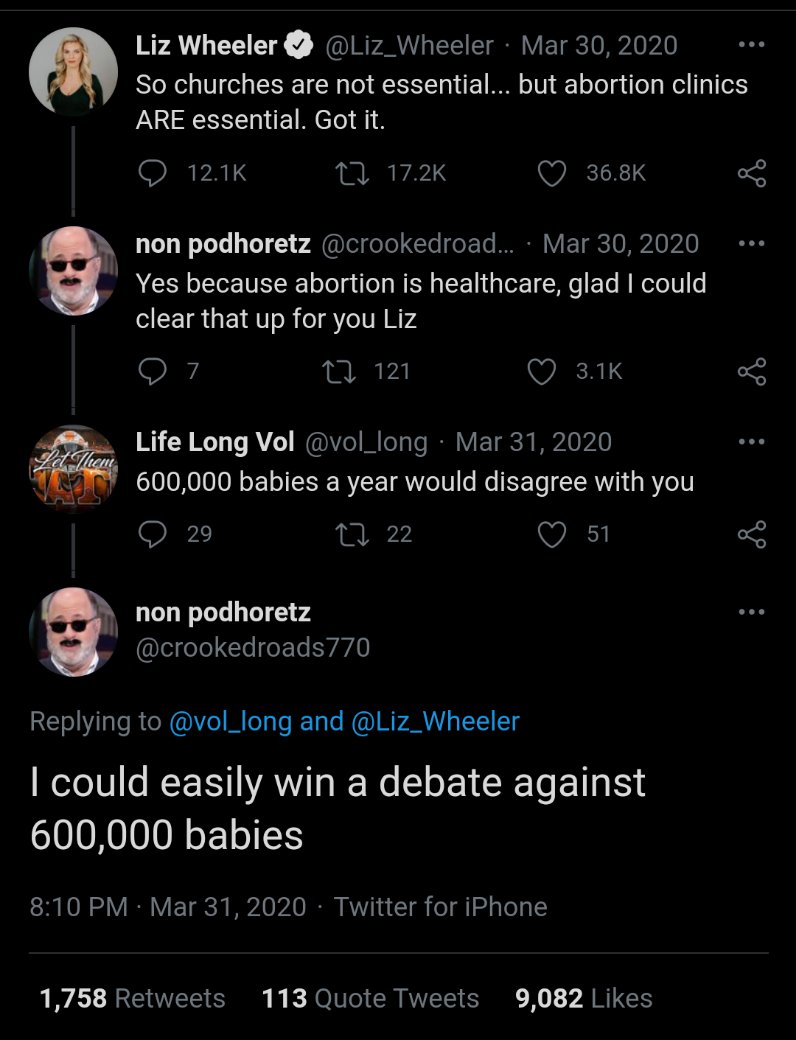The height and width of the screenshot is (1040, 796).
Task: Open the @Liz_Wheeler mention link
Action: pos(435,722)
